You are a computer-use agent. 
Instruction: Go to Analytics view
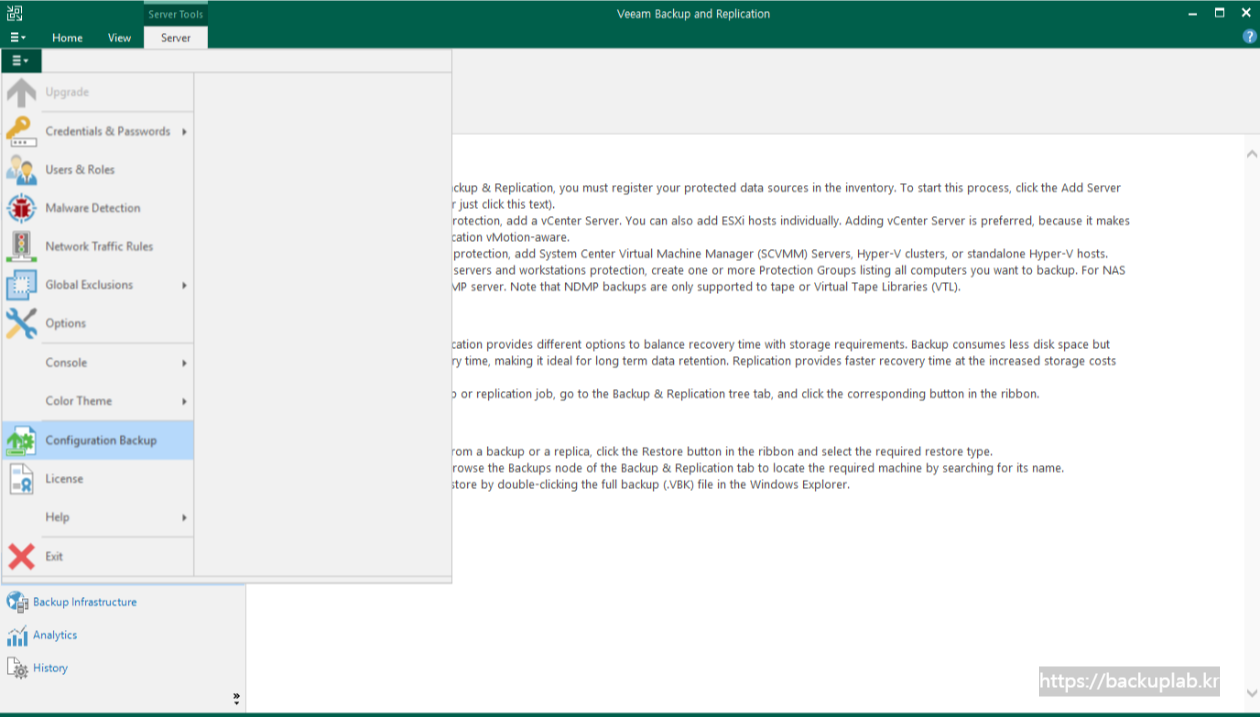(55, 635)
